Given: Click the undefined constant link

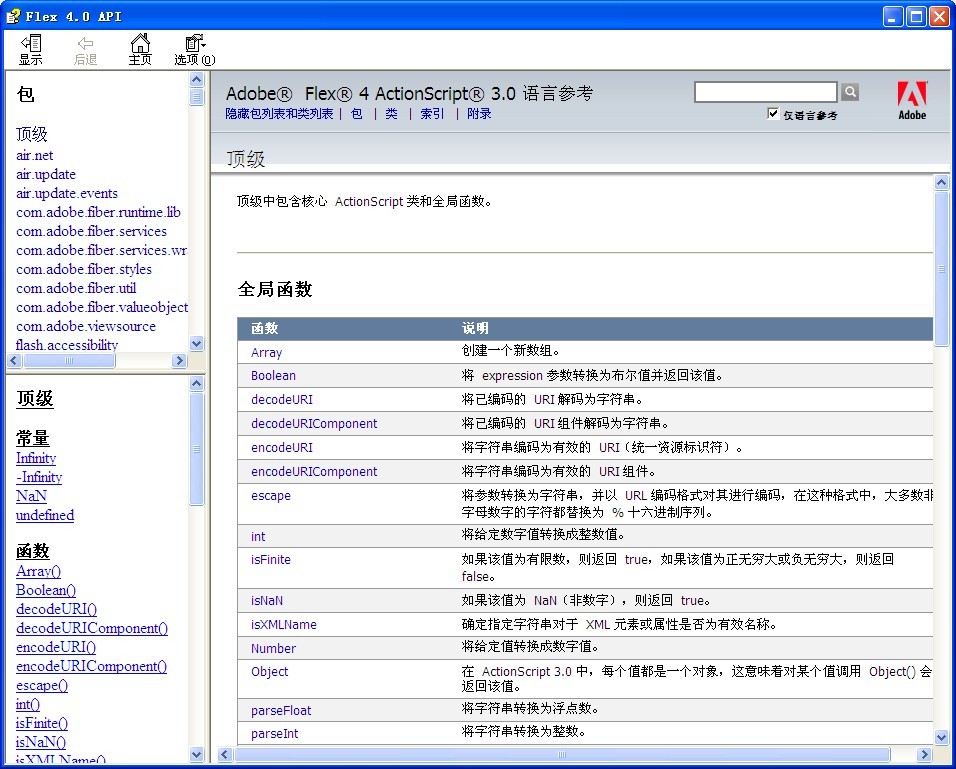Looking at the screenshot, I should (45, 515).
